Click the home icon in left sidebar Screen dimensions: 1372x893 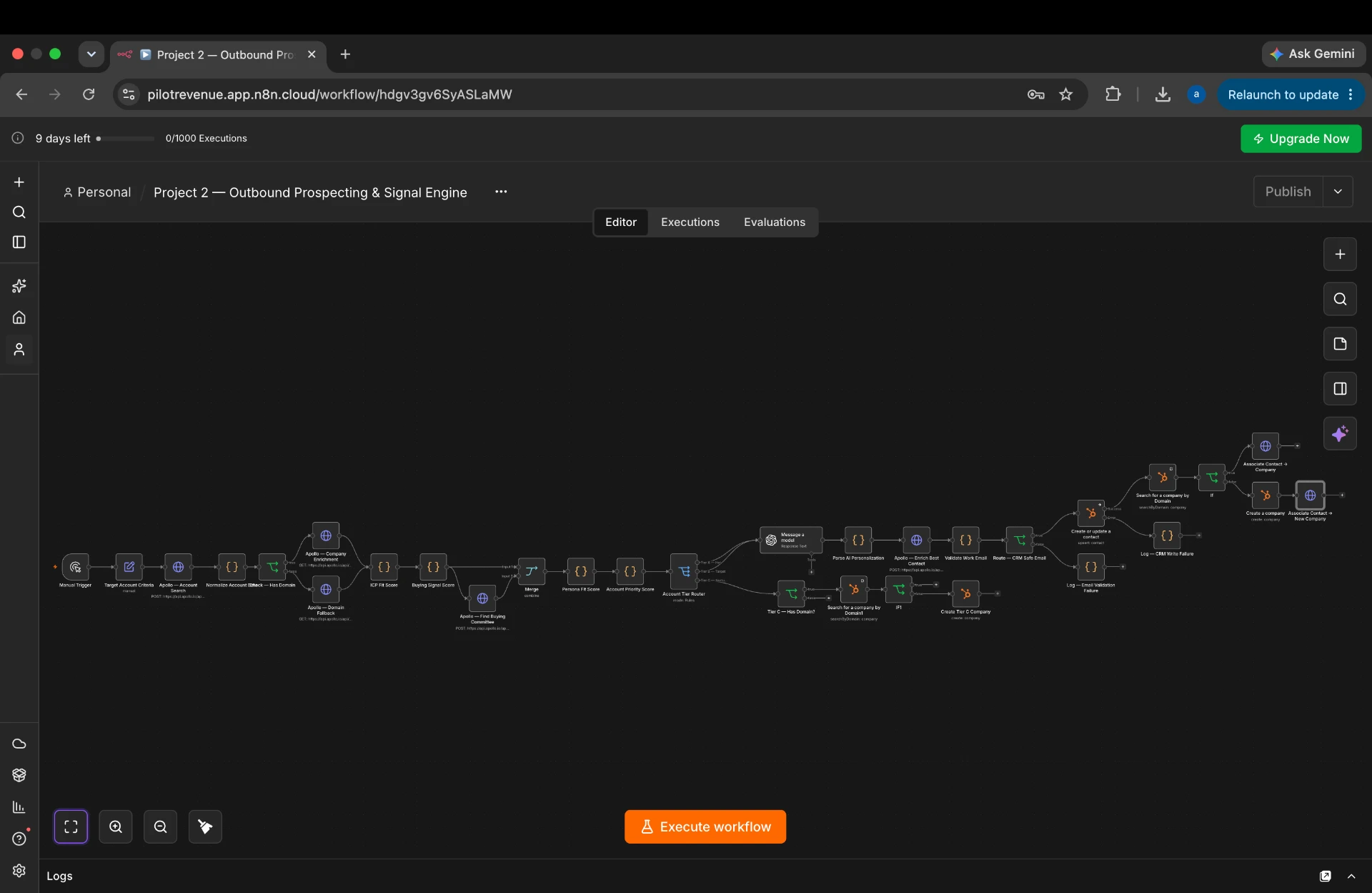(19, 317)
